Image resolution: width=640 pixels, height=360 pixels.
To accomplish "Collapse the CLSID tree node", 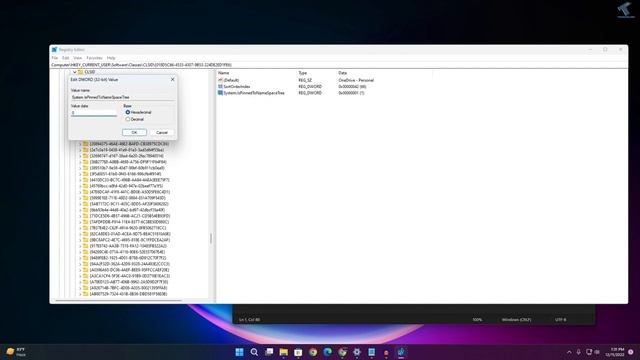I will 74,72.
